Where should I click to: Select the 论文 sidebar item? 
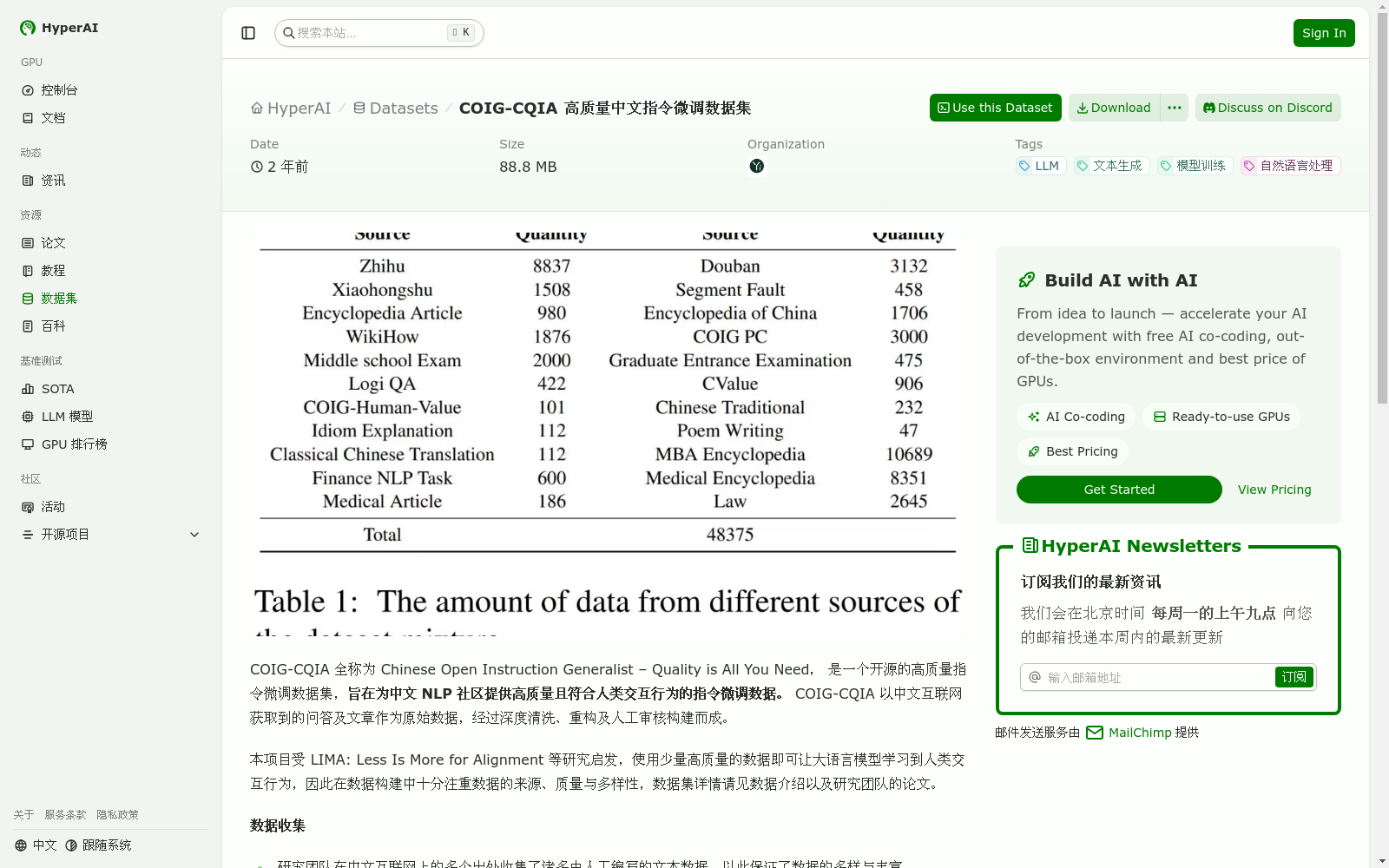click(111, 243)
